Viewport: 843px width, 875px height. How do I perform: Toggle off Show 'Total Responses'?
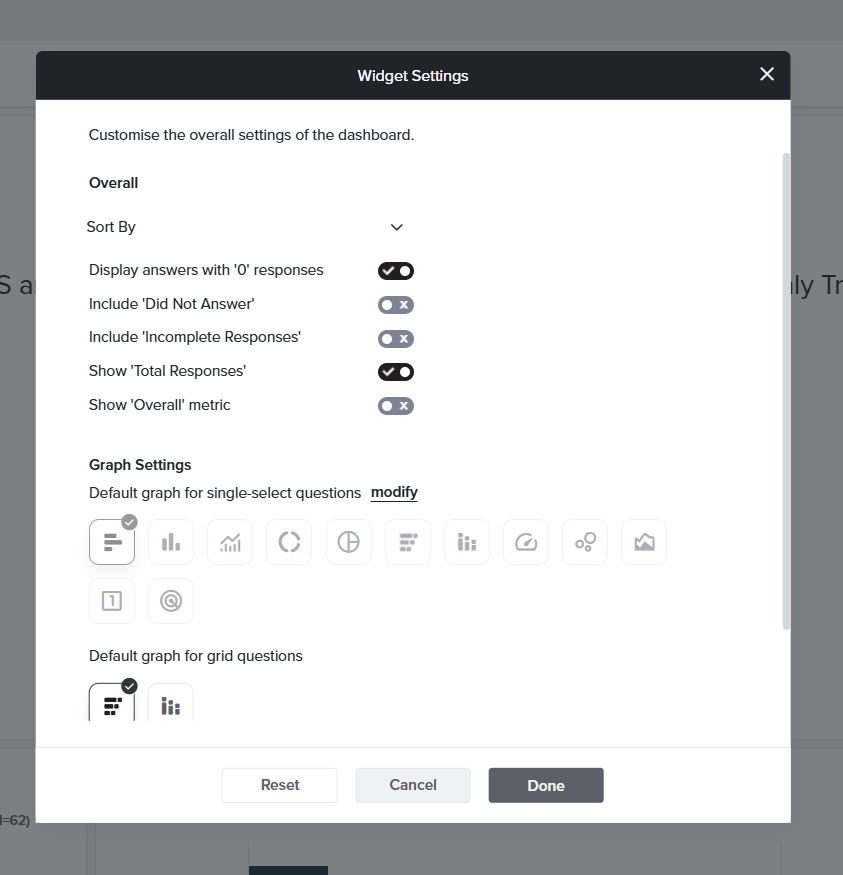point(396,372)
